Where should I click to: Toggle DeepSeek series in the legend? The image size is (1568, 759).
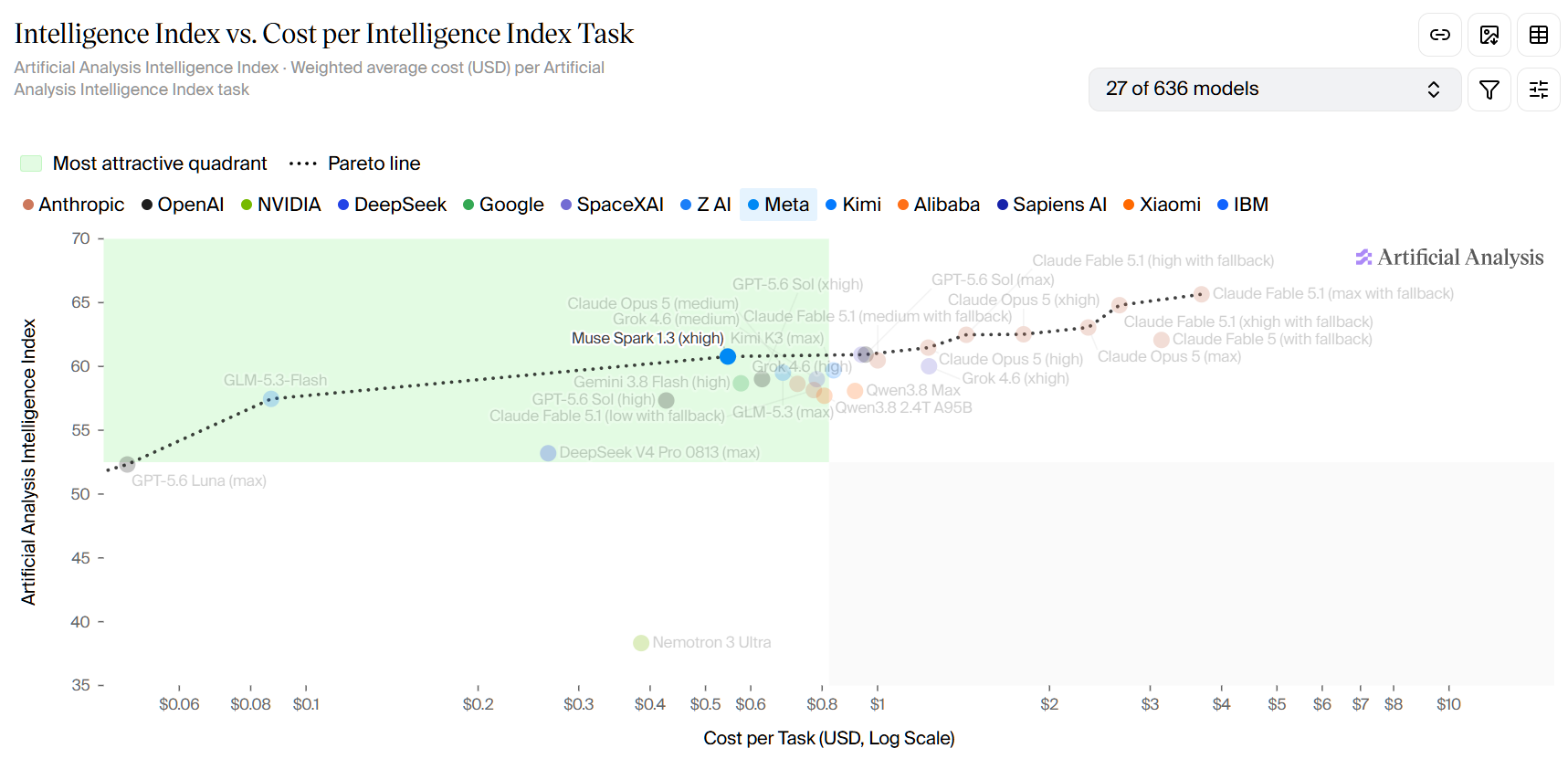point(392,205)
